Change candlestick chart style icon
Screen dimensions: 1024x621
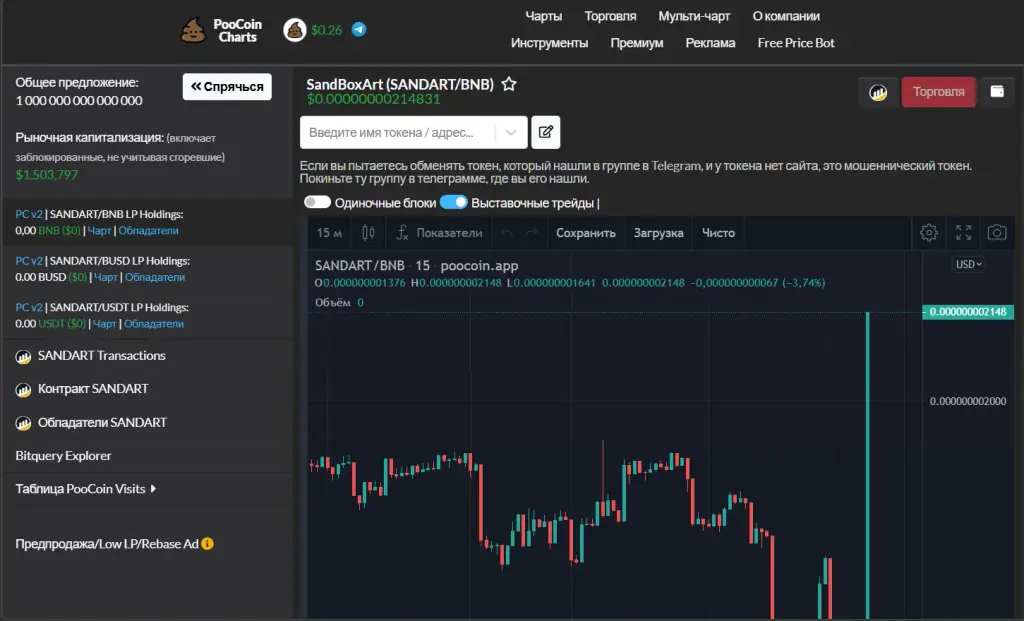(368, 233)
